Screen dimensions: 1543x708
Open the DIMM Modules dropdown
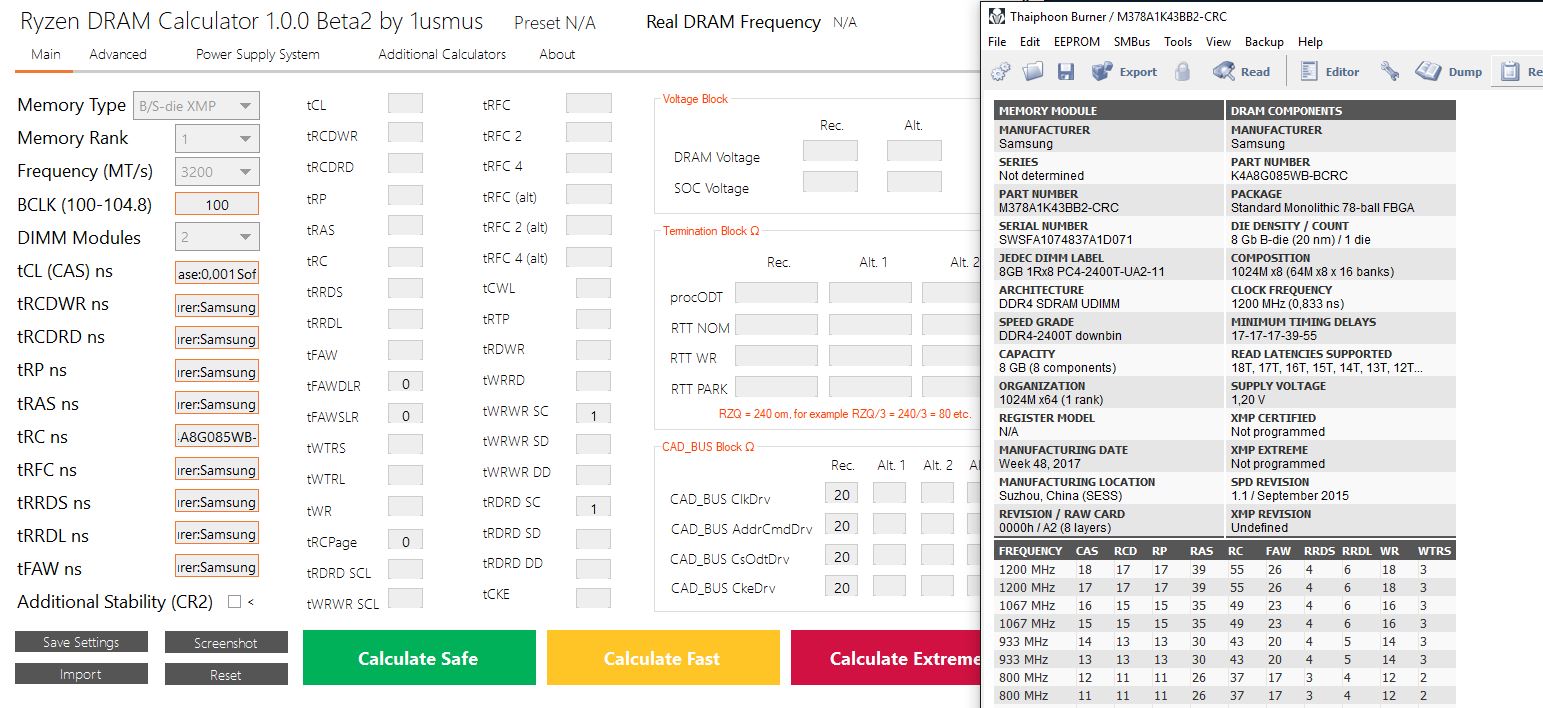(217, 238)
